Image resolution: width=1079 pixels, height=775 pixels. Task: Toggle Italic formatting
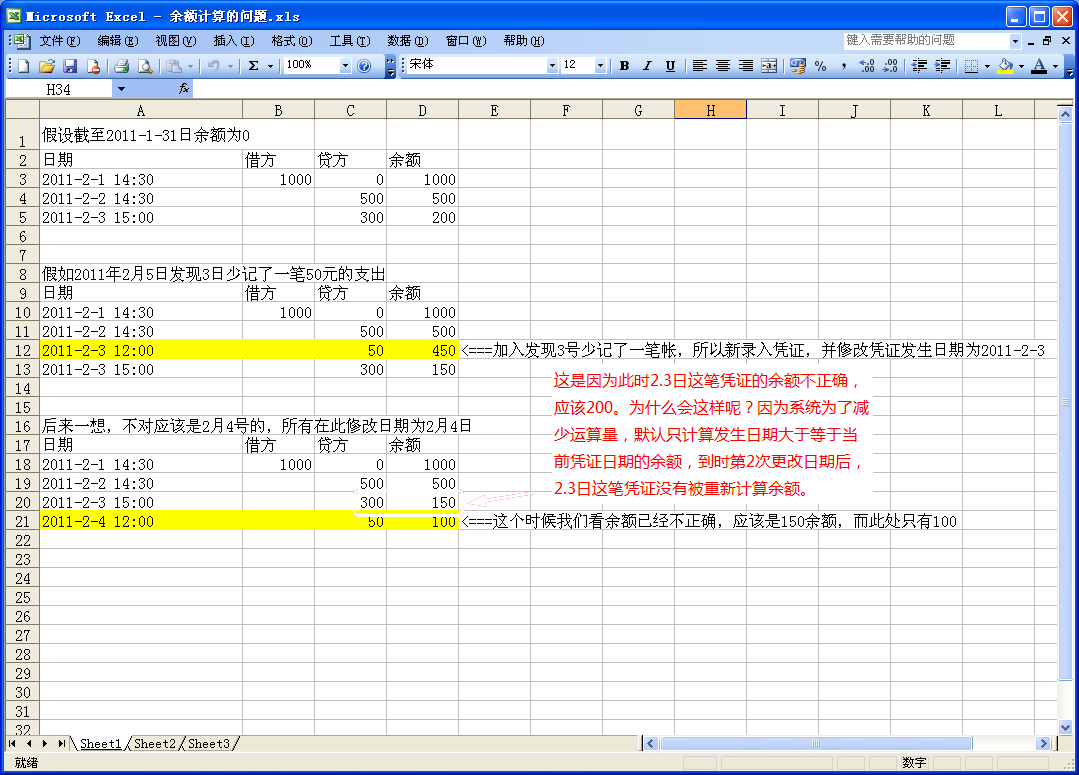(647, 66)
